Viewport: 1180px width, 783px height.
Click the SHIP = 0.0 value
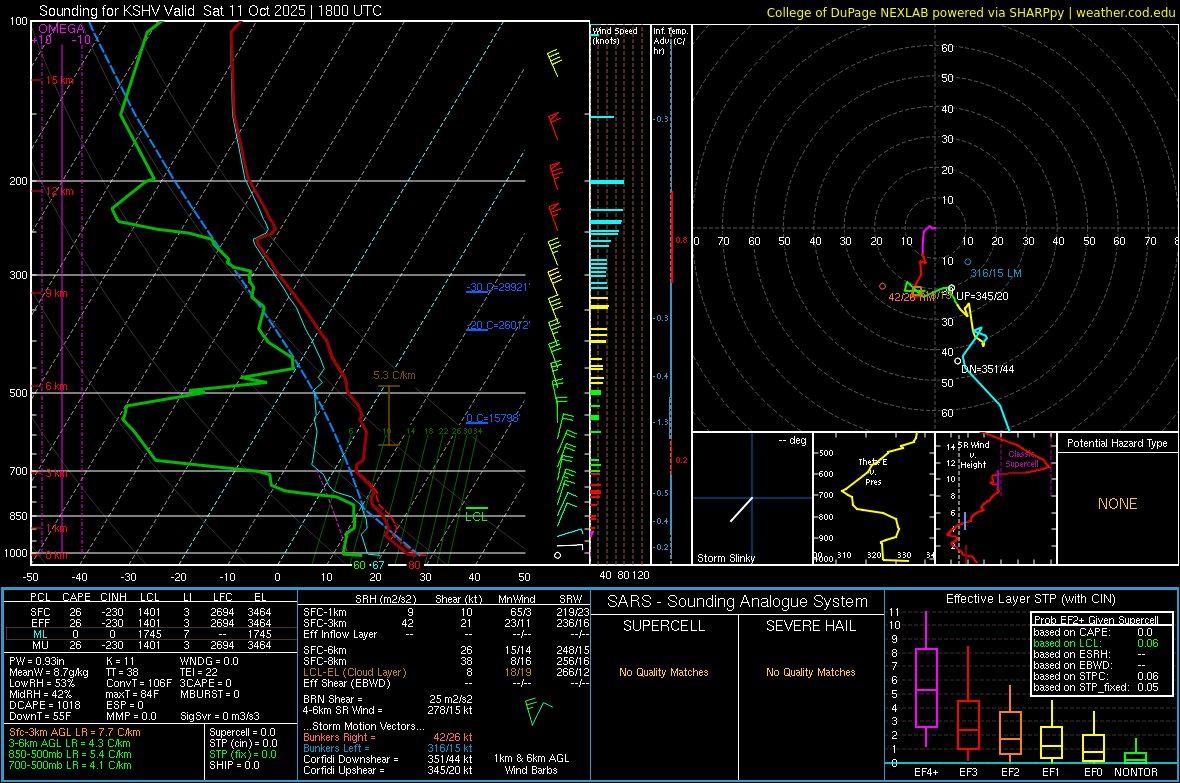(x=235, y=765)
